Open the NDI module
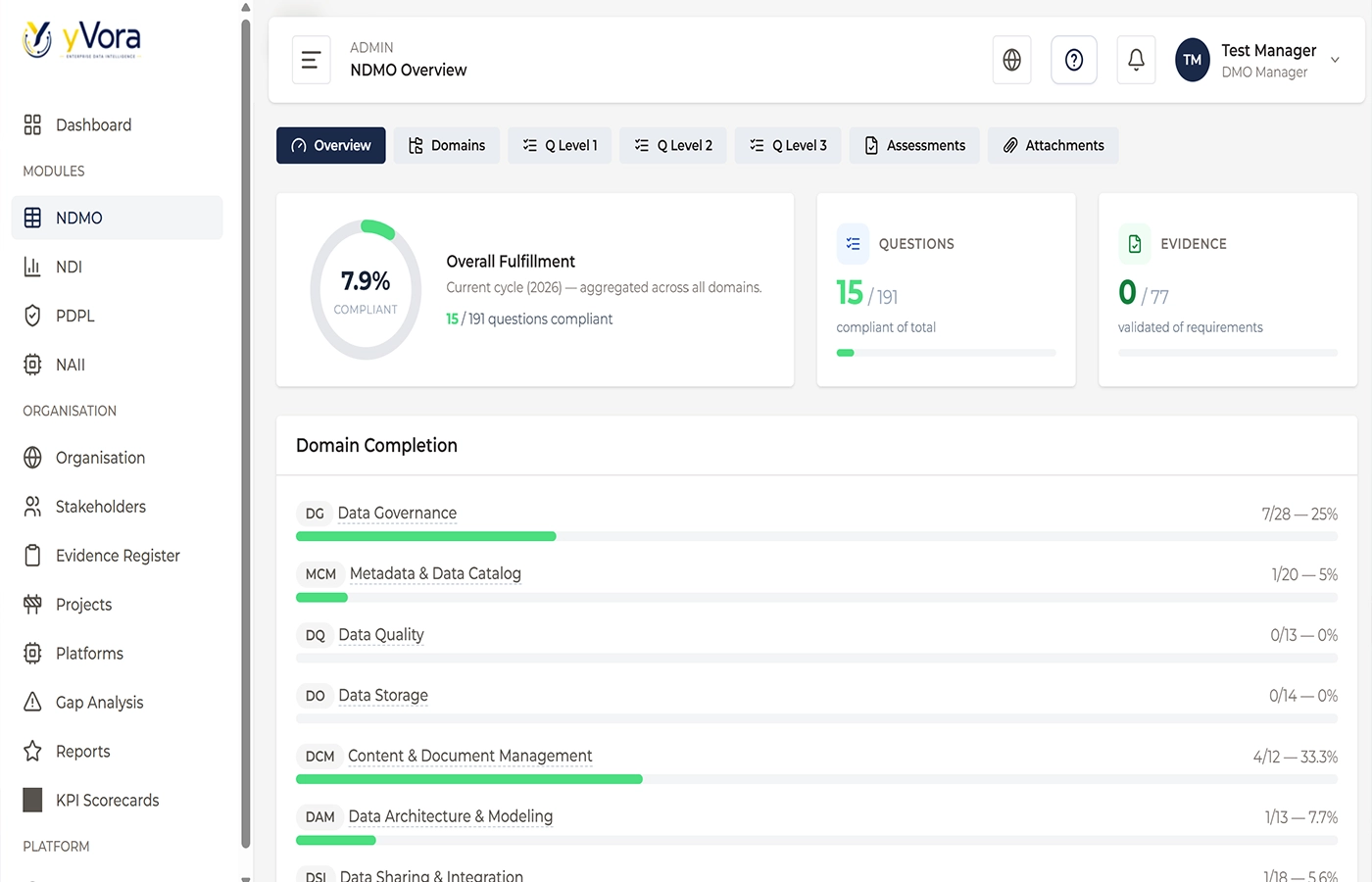 tap(118, 267)
